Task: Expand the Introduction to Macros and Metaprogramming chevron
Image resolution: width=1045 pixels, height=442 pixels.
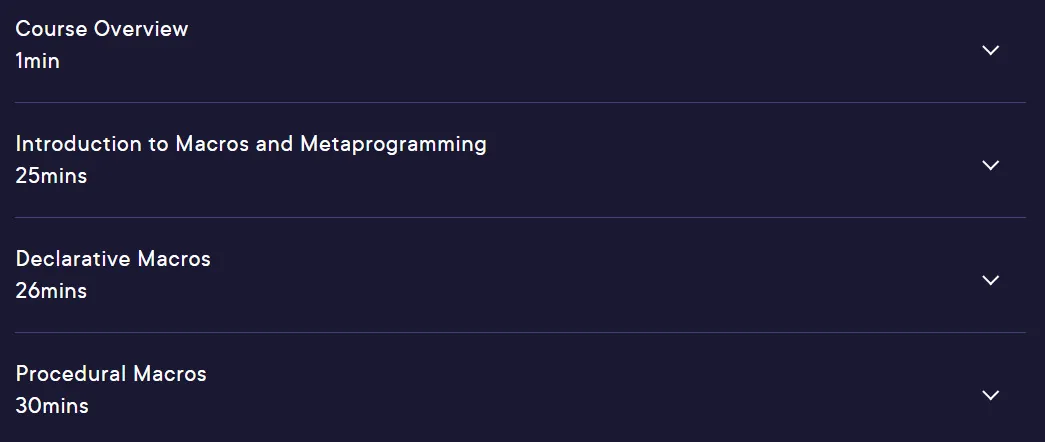Action: click(991, 165)
